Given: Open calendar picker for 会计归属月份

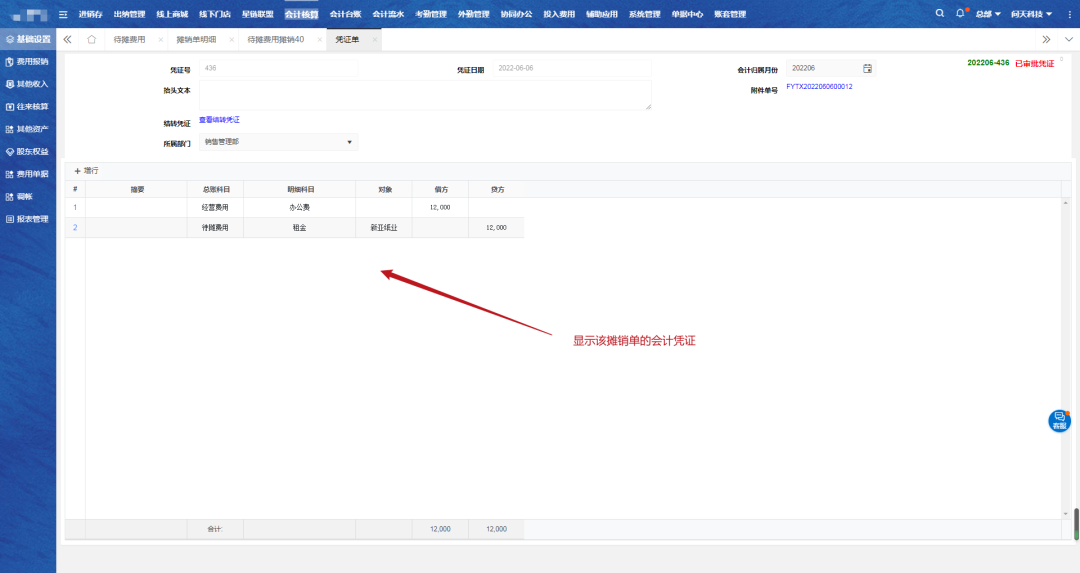Looking at the screenshot, I should 867,68.
